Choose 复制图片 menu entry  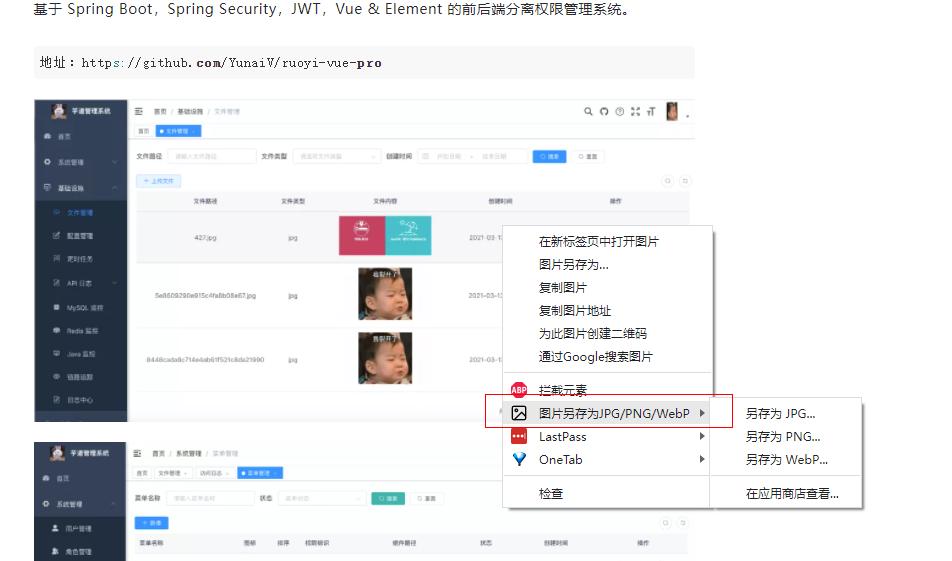[563, 288]
